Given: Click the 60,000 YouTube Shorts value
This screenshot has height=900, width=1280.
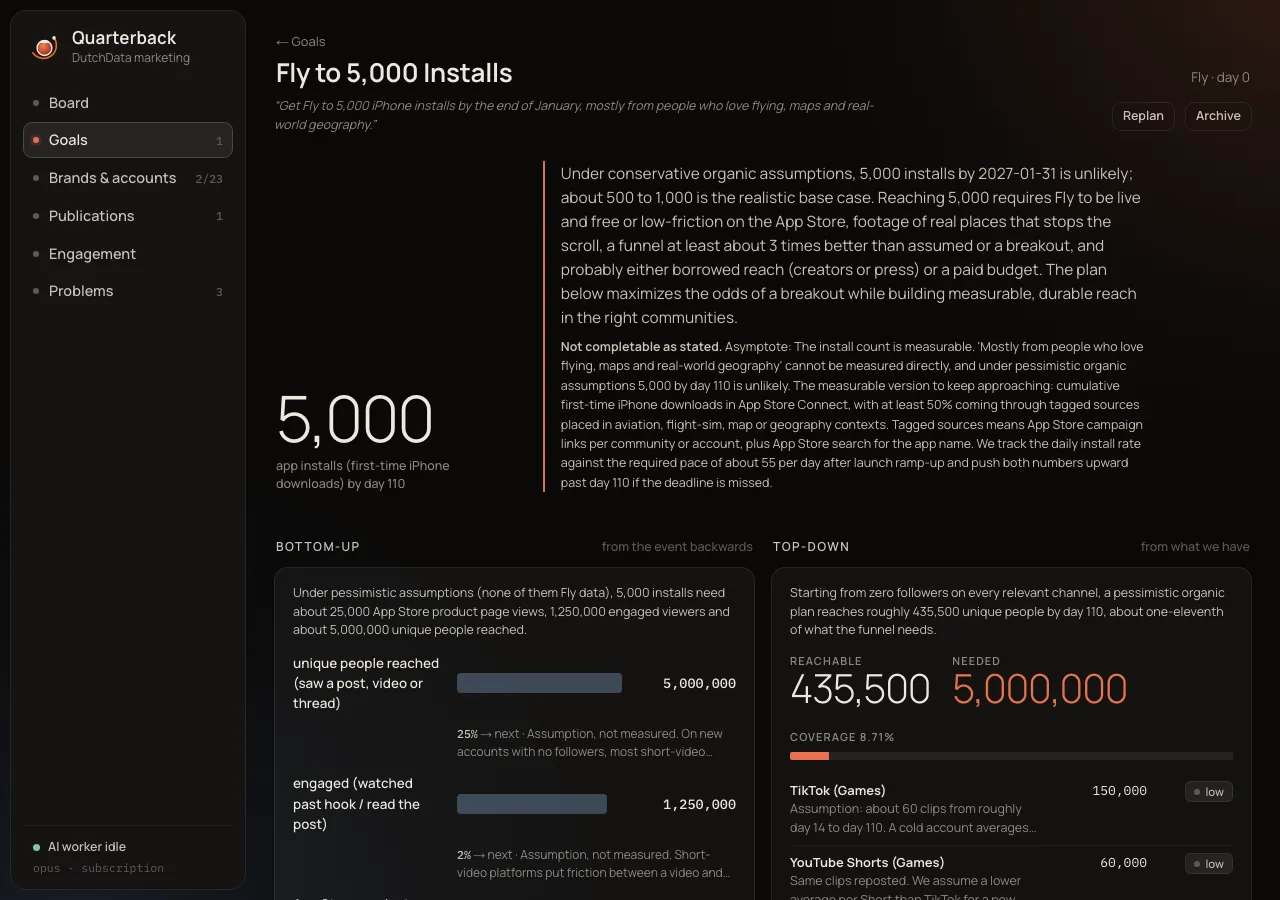Looking at the screenshot, I should pyautogui.click(x=1124, y=863).
